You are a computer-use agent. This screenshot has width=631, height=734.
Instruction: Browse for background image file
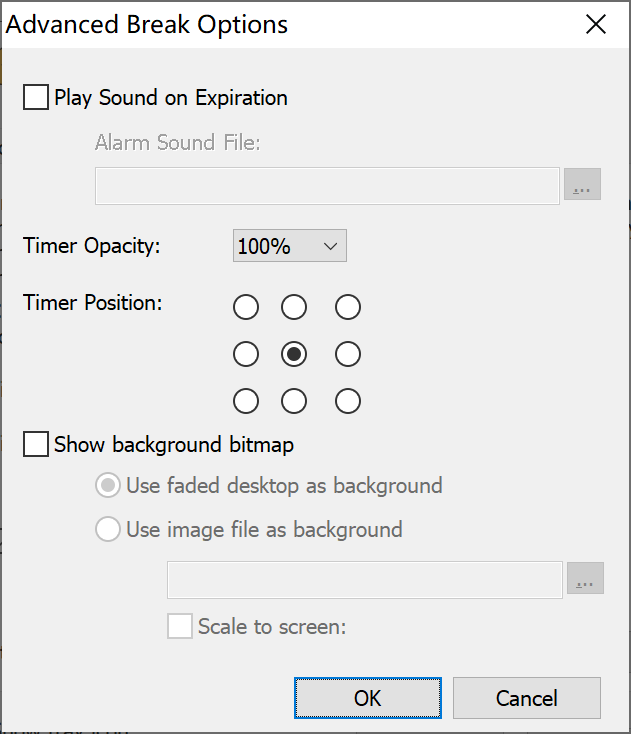coord(585,578)
